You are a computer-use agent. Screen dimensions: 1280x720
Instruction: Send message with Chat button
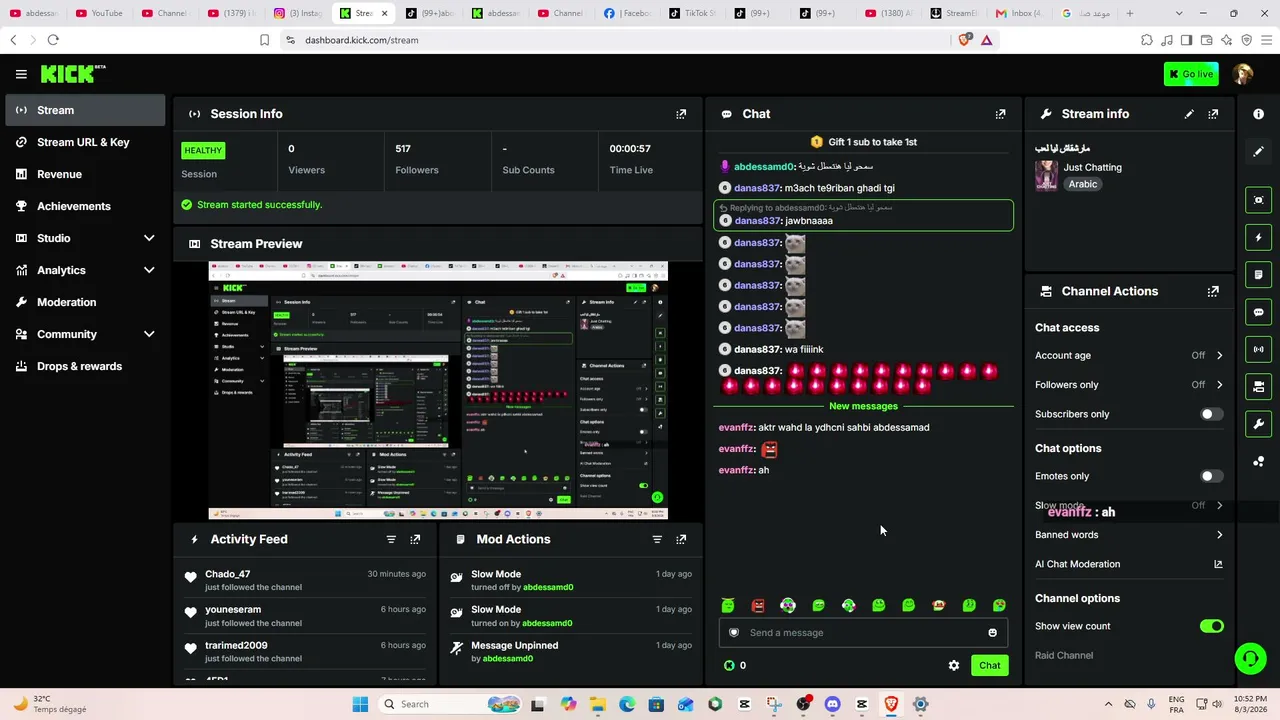pyautogui.click(x=989, y=665)
